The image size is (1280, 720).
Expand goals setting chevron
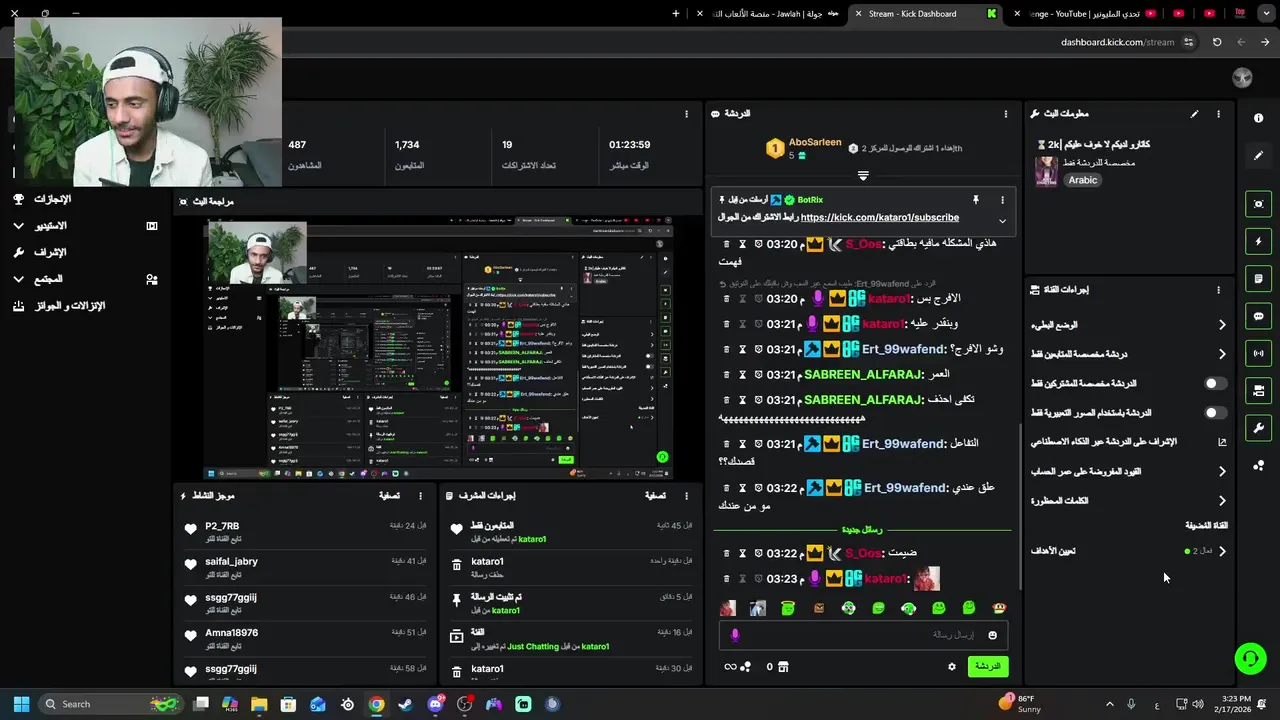[1222, 551]
